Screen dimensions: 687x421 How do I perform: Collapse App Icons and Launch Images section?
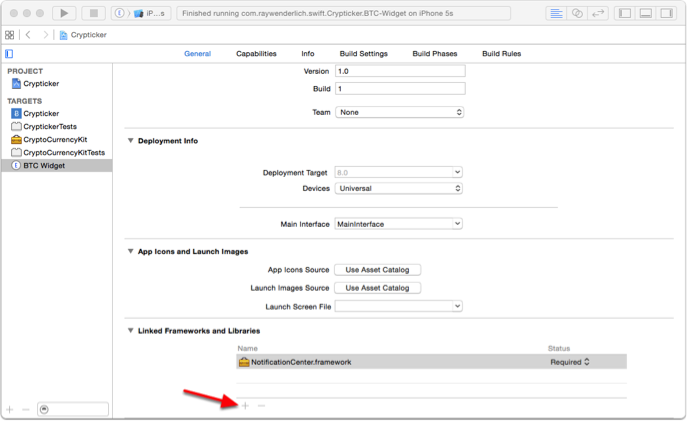(131, 251)
